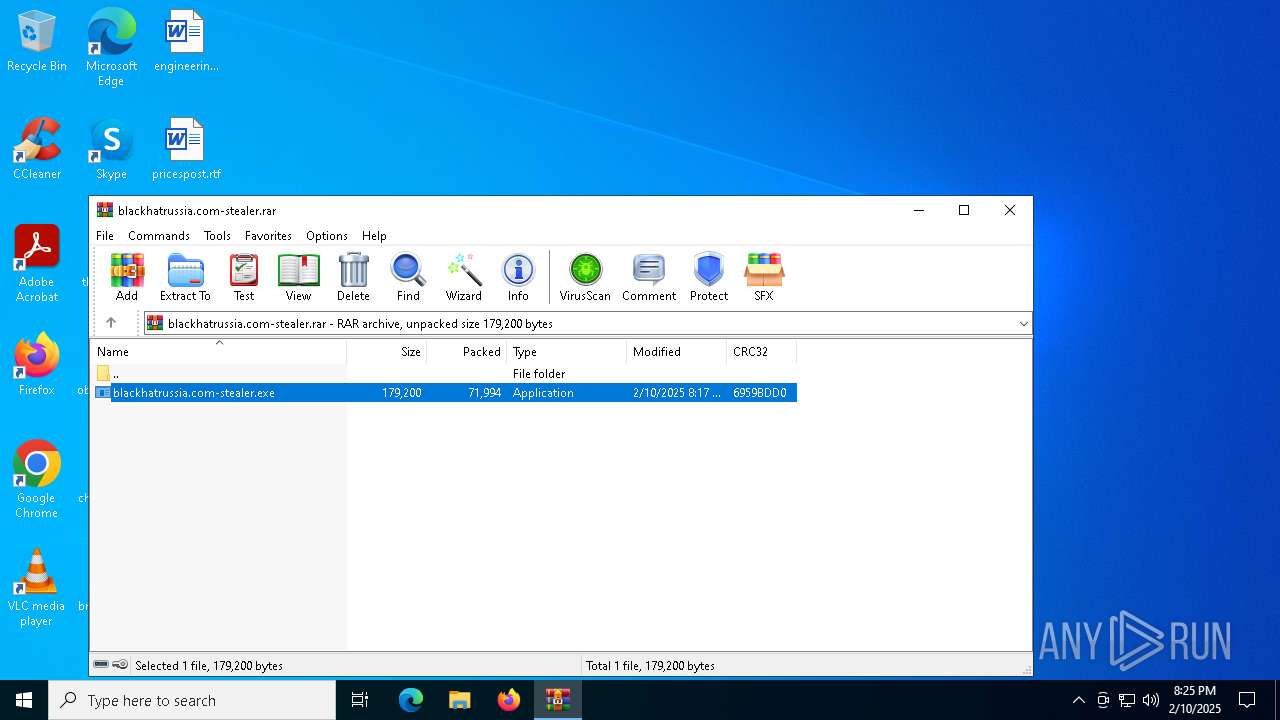
Task: Open the Tools menu
Action: tap(217, 236)
